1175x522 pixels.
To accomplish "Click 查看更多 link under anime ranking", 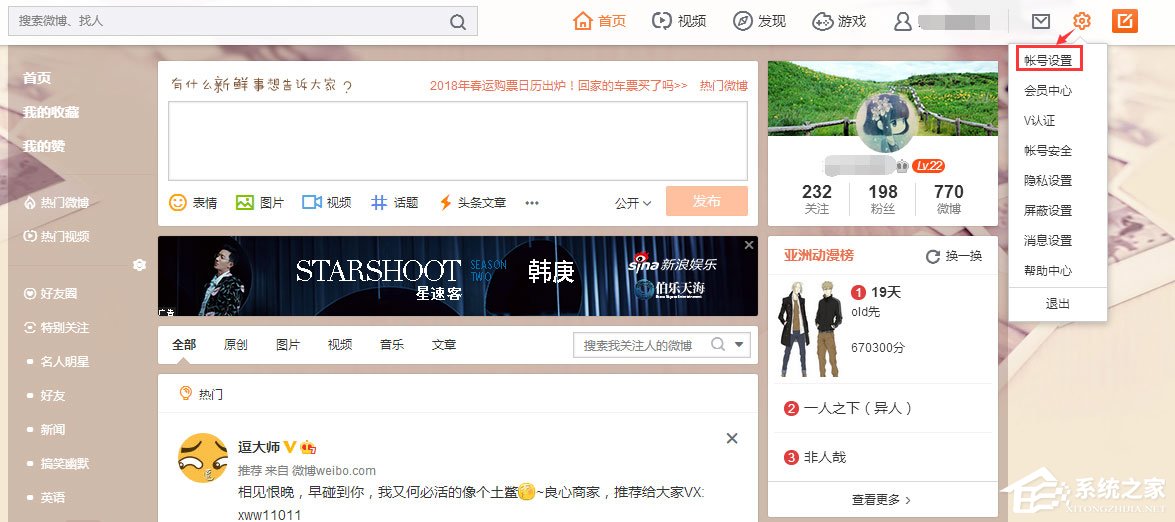I will point(881,499).
